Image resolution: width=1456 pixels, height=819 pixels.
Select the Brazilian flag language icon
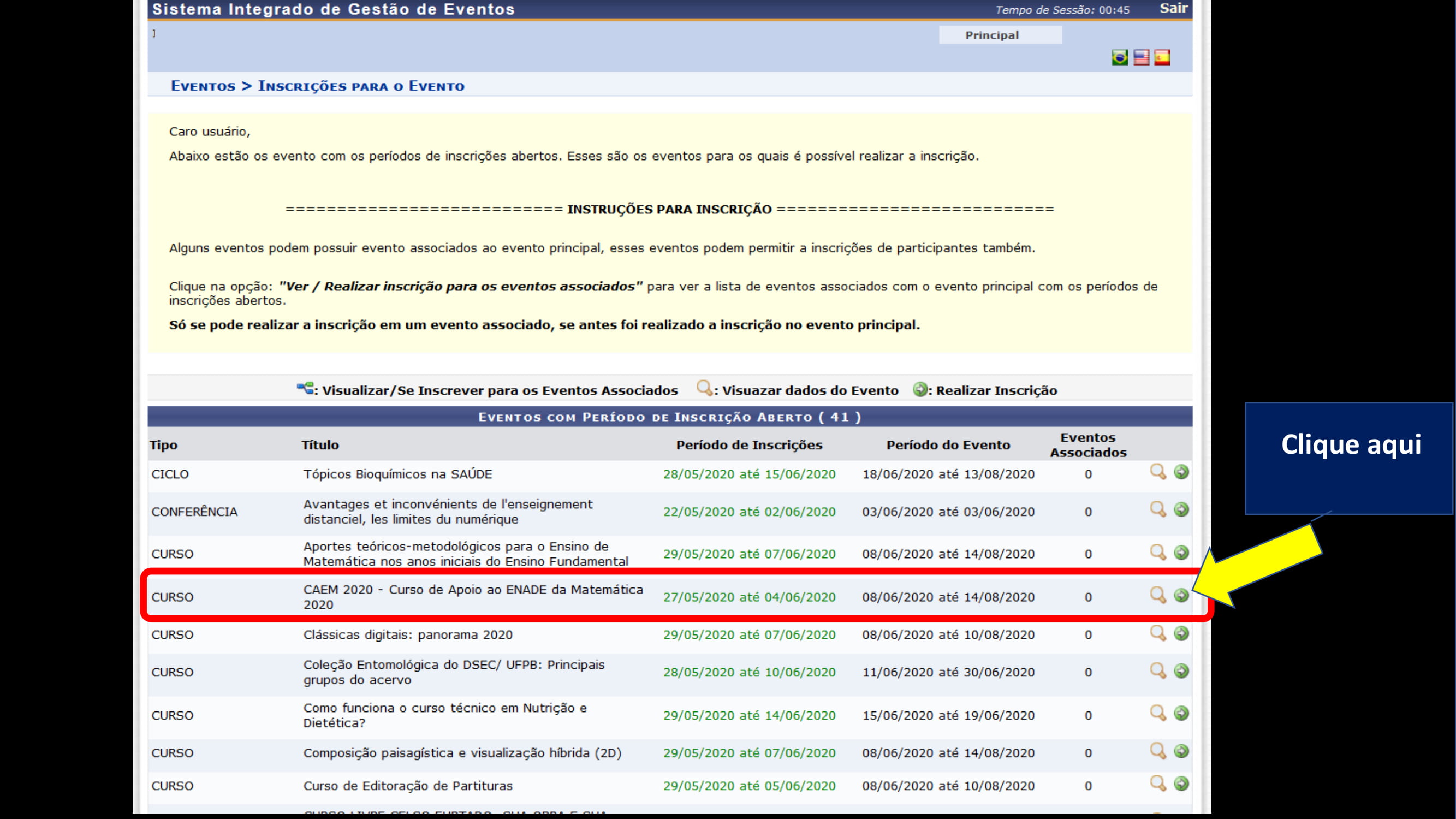tap(1119, 57)
